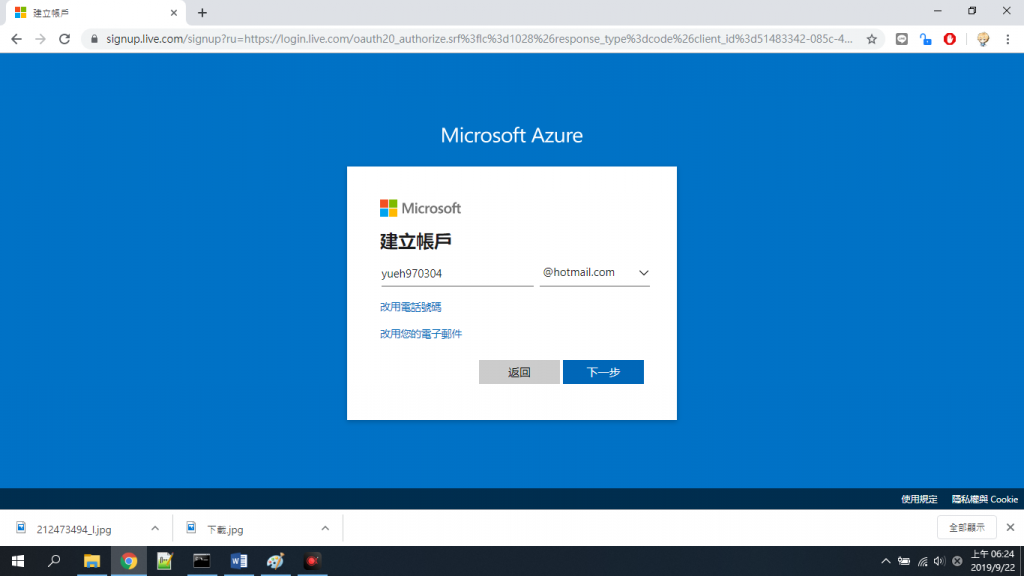This screenshot has width=1024, height=576.
Task: Click the browser forward arrow
Action: point(40,39)
